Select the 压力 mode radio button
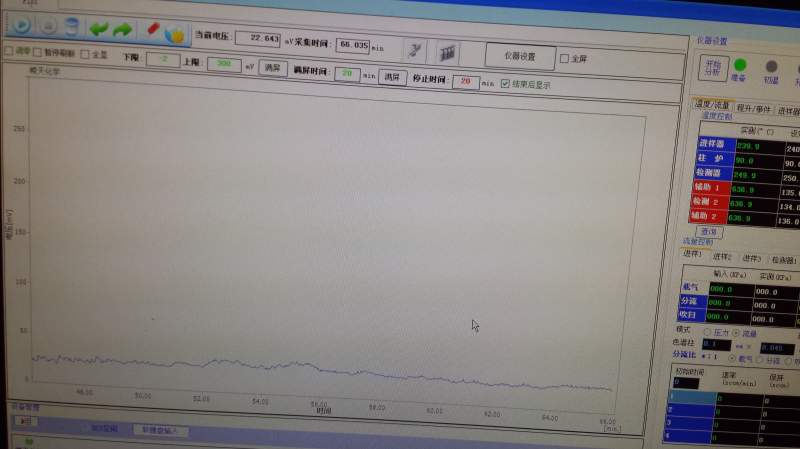Viewport: 800px width, 449px height. click(707, 332)
